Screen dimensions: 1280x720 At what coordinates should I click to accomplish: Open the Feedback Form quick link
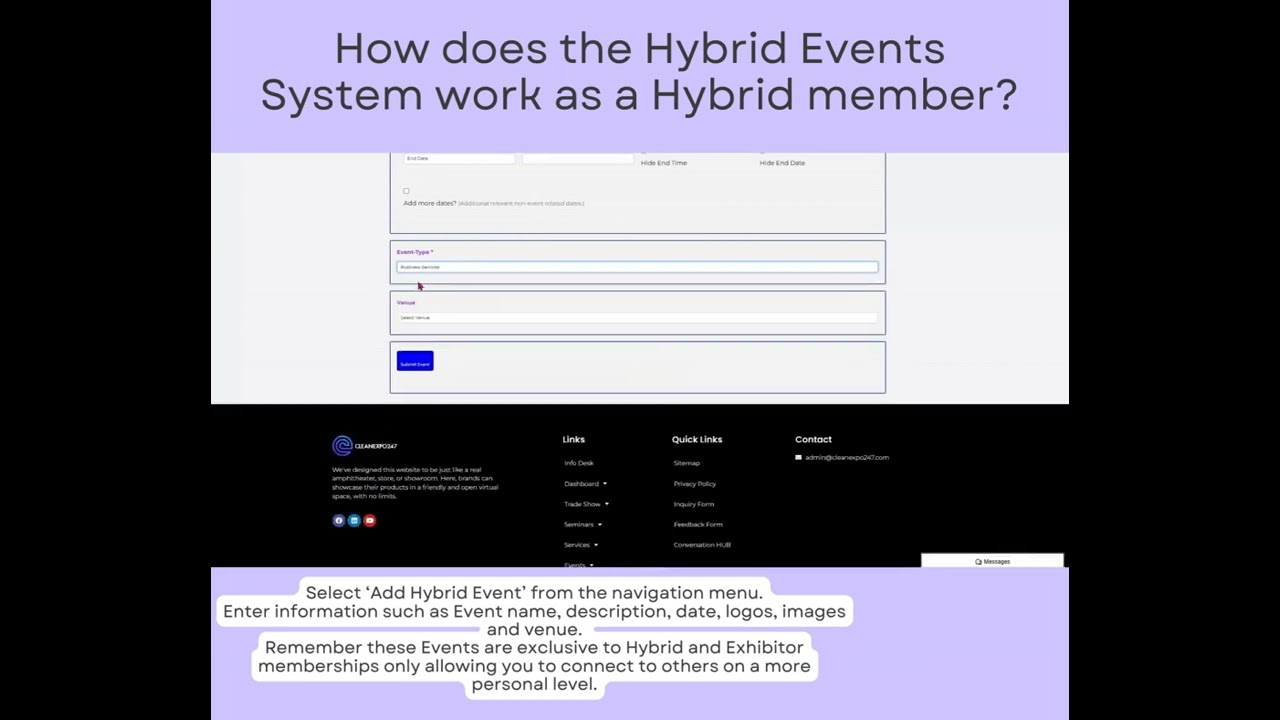point(698,525)
